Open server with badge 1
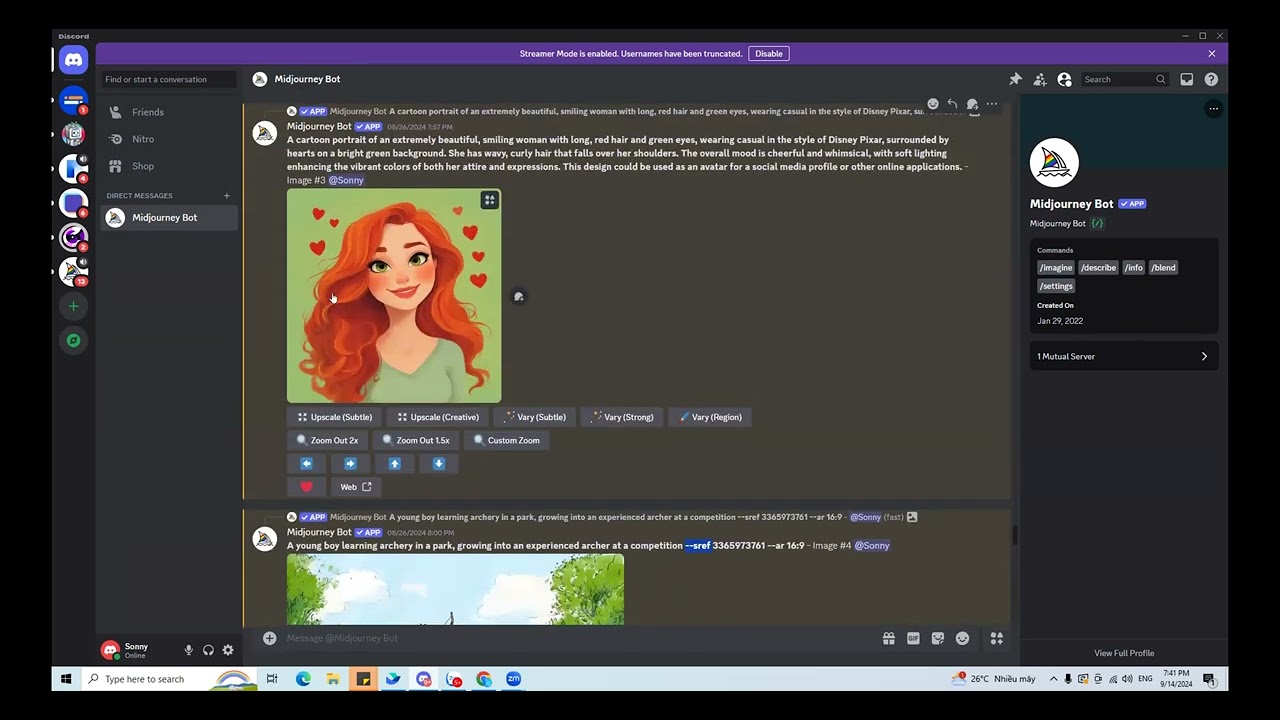Viewport: 1280px width, 720px height. point(73,100)
